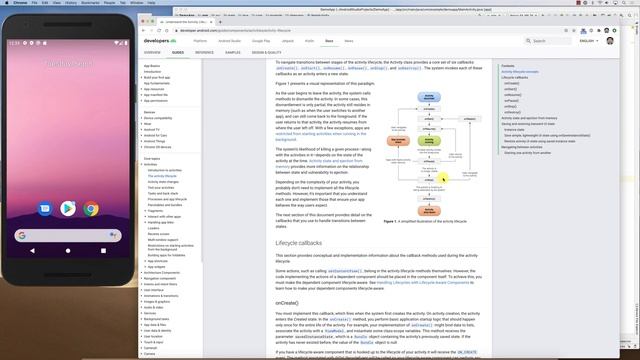This screenshot has width=640, height=360.
Task: Switch to the DESIGN & QUALITY tab
Action: coord(267,53)
